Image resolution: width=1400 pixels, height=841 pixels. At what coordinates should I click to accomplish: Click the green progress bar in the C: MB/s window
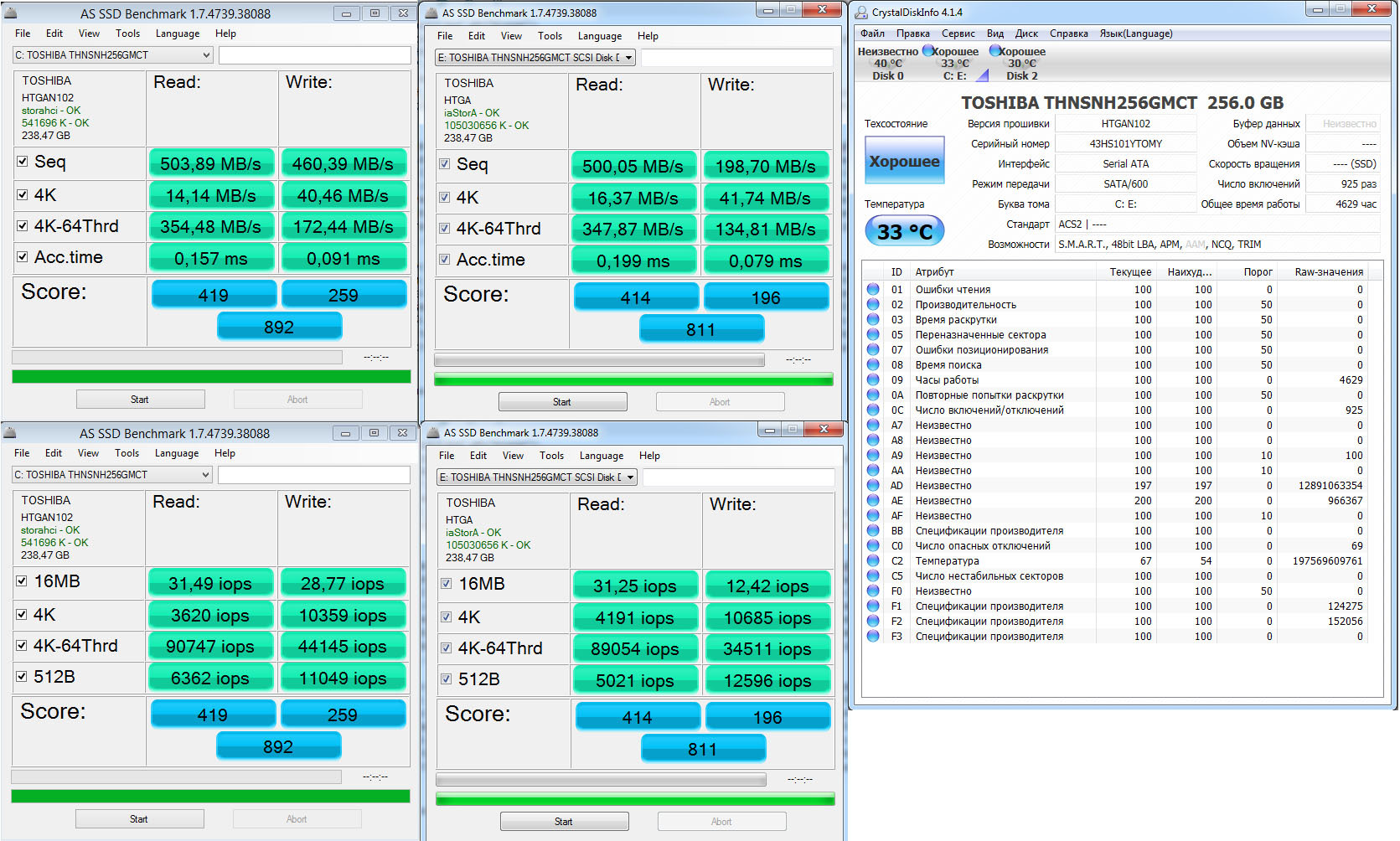211,377
